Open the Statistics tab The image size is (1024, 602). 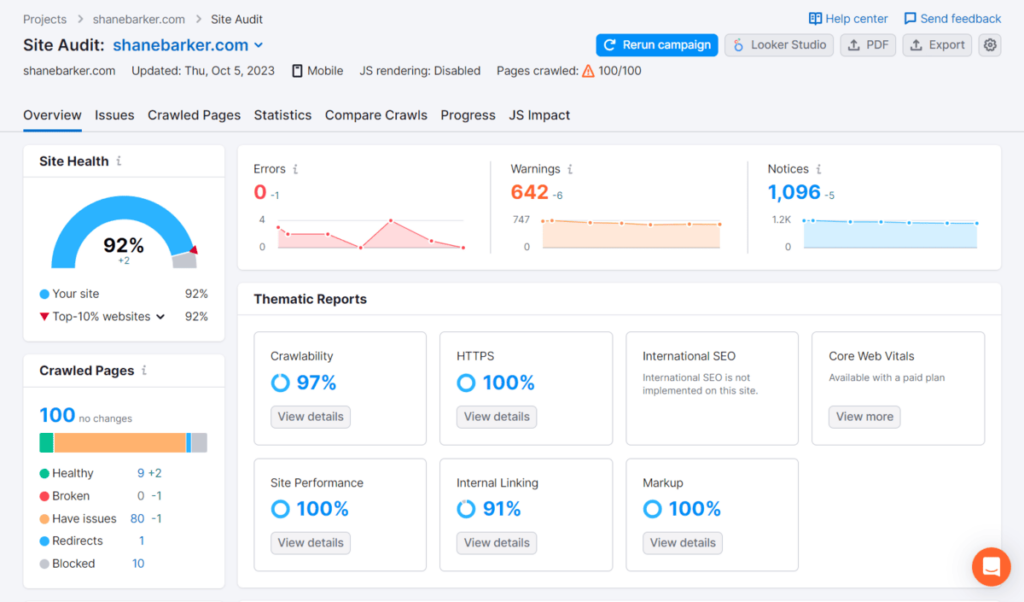click(x=283, y=115)
